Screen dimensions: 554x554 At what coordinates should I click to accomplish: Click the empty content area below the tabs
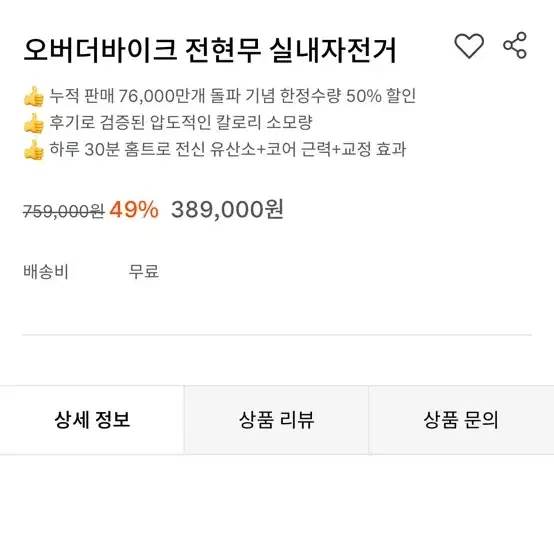click(x=277, y=505)
